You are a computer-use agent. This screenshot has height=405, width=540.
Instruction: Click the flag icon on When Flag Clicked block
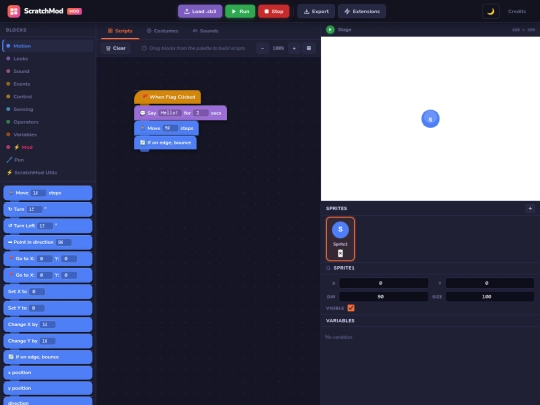(x=145, y=97)
